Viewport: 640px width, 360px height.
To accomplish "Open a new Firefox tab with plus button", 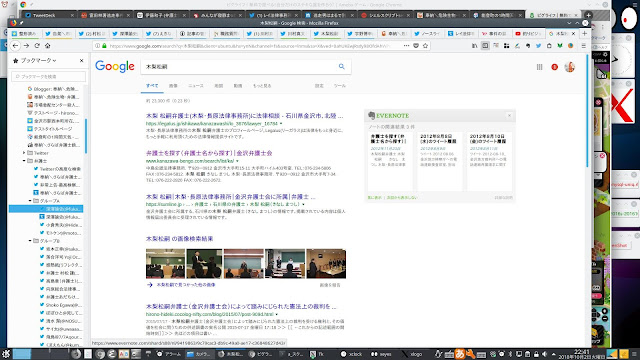I will coord(584,33).
